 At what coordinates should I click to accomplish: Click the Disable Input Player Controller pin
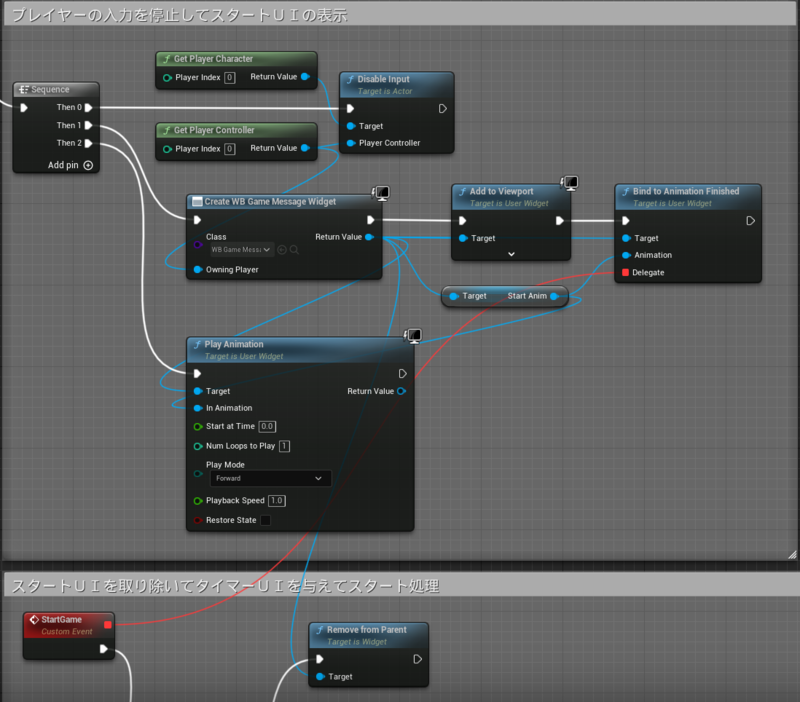point(351,143)
